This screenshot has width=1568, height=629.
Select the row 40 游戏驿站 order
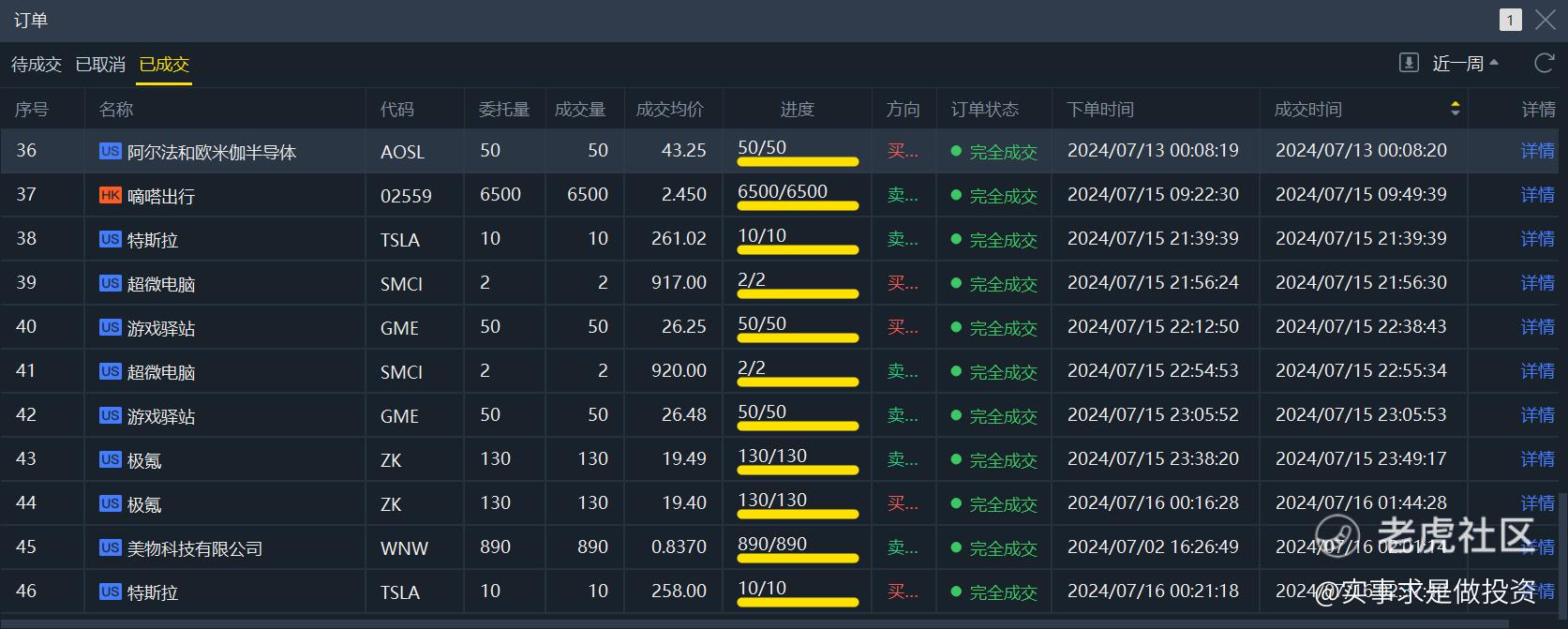pos(780,326)
